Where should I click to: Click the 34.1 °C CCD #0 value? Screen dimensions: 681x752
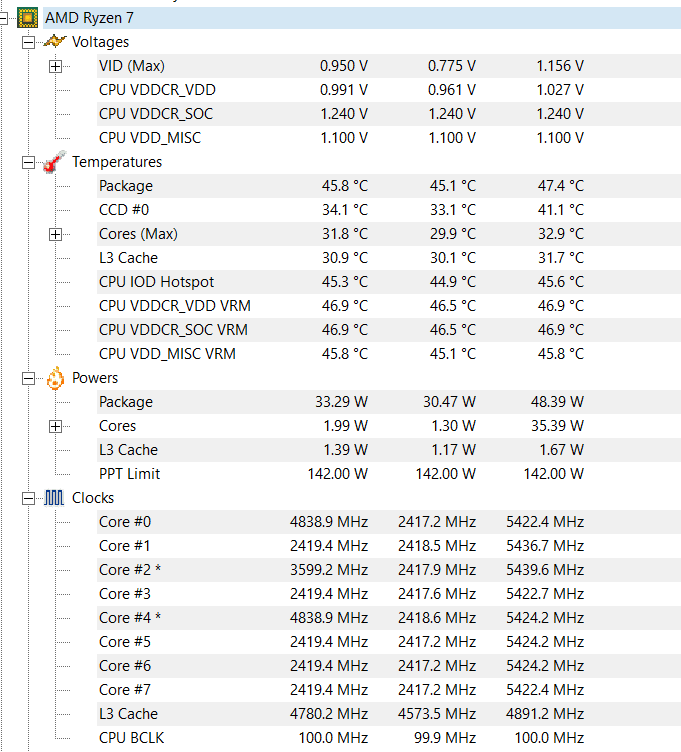click(345, 210)
